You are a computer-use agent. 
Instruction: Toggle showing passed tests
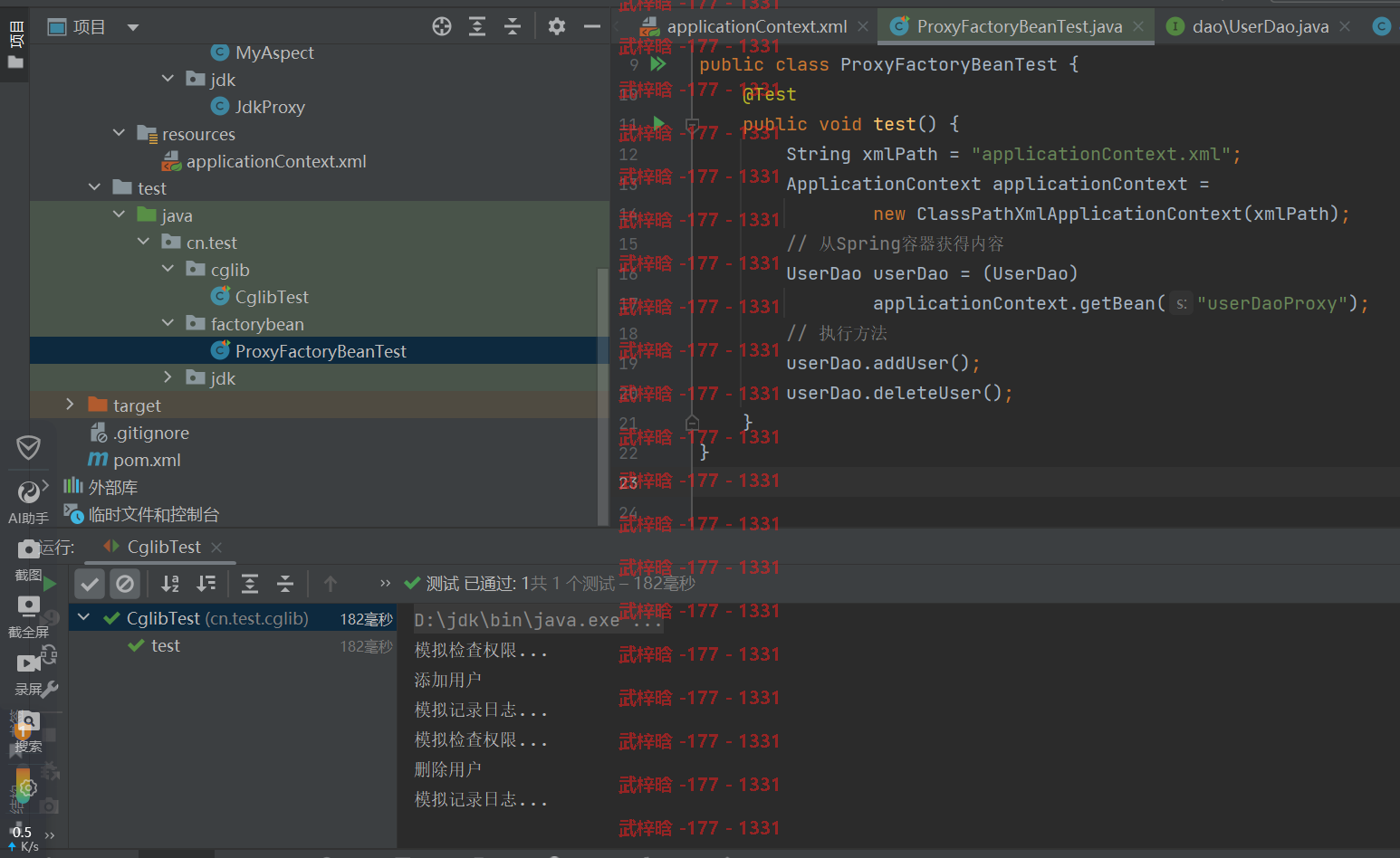90,584
